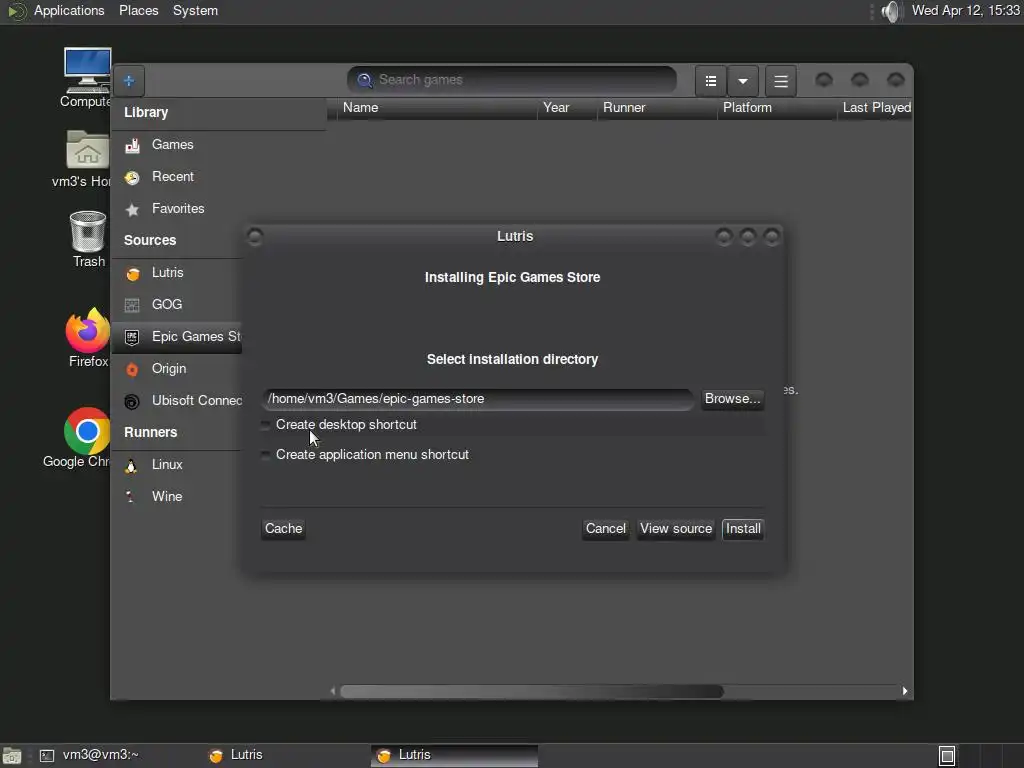Click the horizontal scrollbar thumb
Viewport: 1024px width, 768px height.
point(532,692)
